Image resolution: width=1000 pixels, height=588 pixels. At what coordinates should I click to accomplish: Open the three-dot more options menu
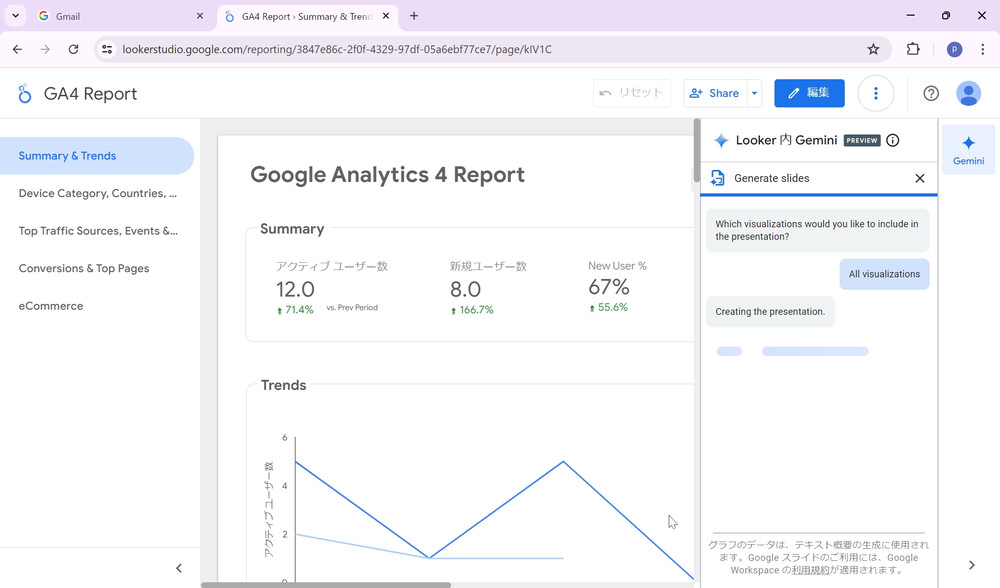coord(876,93)
